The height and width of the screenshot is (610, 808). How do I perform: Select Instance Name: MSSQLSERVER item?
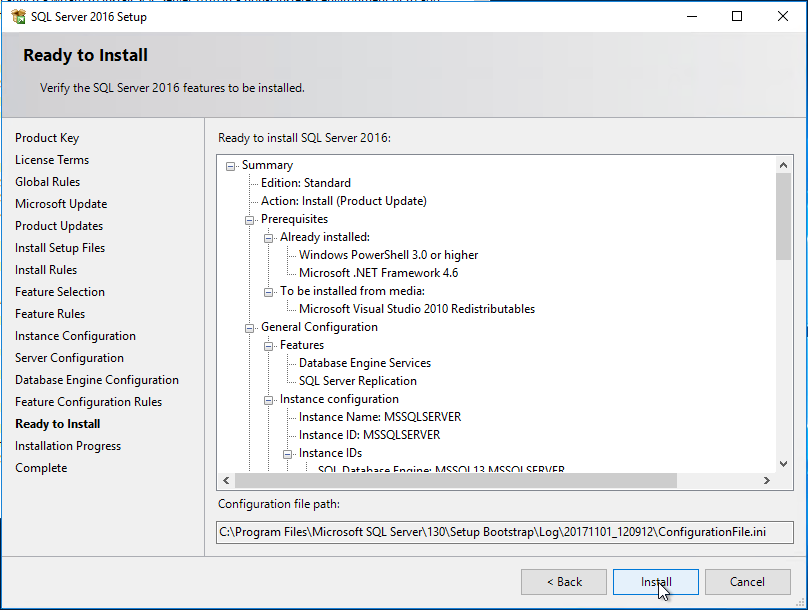pos(380,417)
